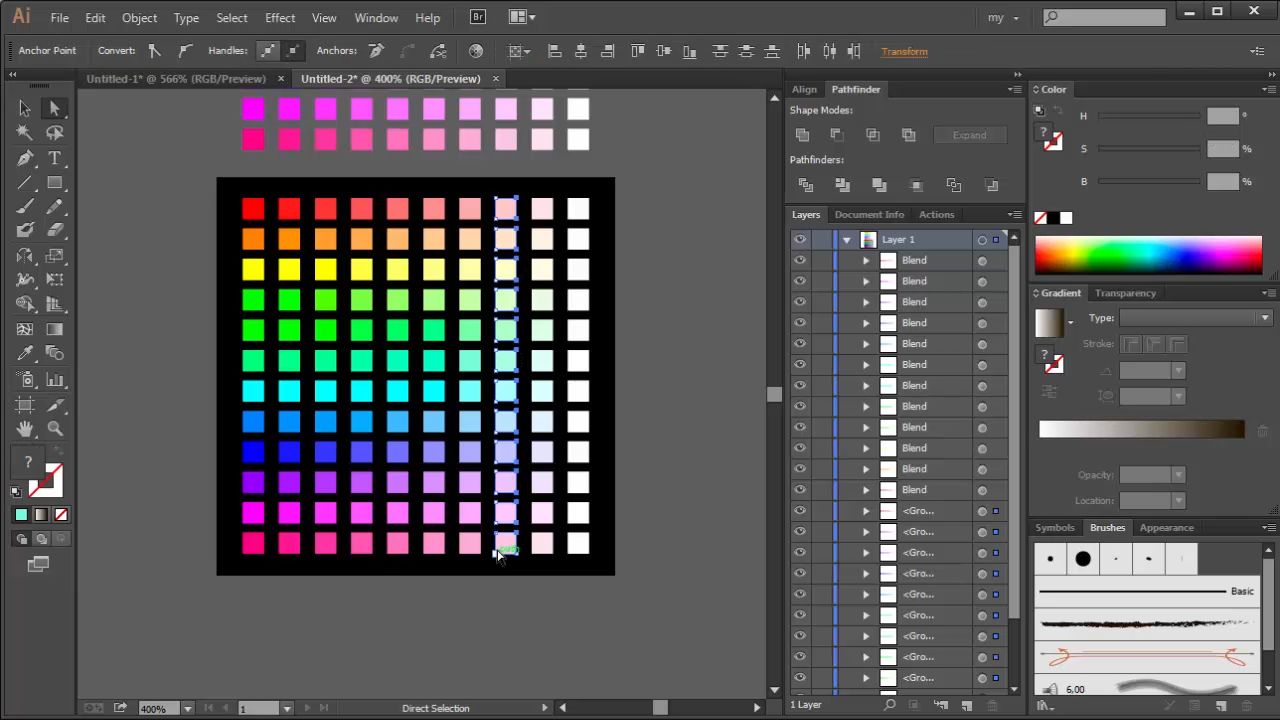Click the Transform link in control bar
This screenshot has width=1280, height=720.
click(x=904, y=51)
